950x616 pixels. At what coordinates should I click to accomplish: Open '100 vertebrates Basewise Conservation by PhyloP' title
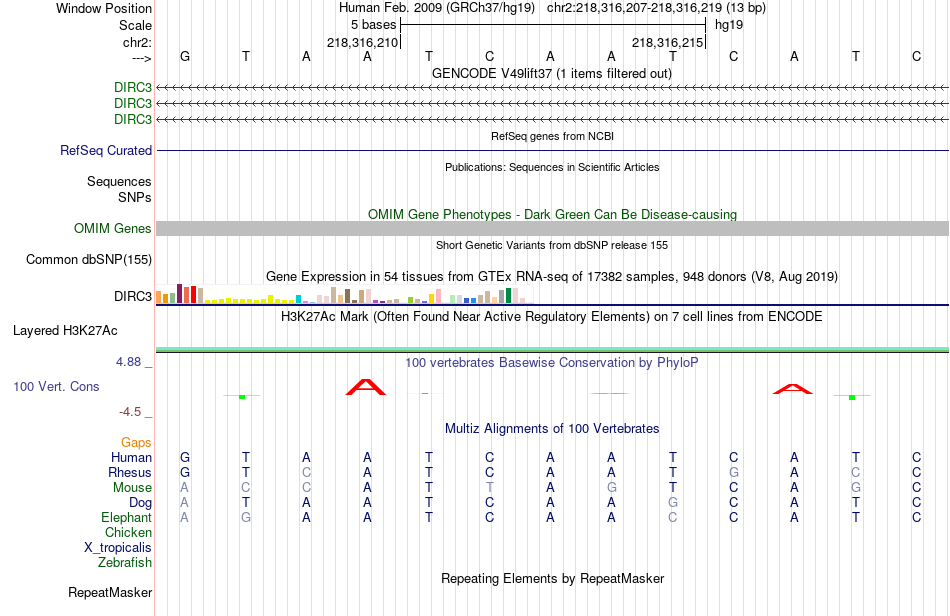(x=552, y=363)
